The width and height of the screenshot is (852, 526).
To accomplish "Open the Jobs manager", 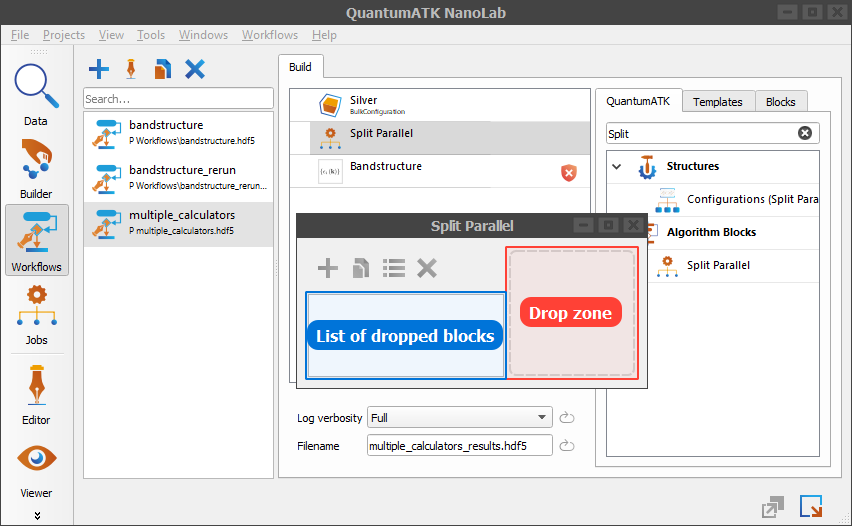I will coord(36,315).
